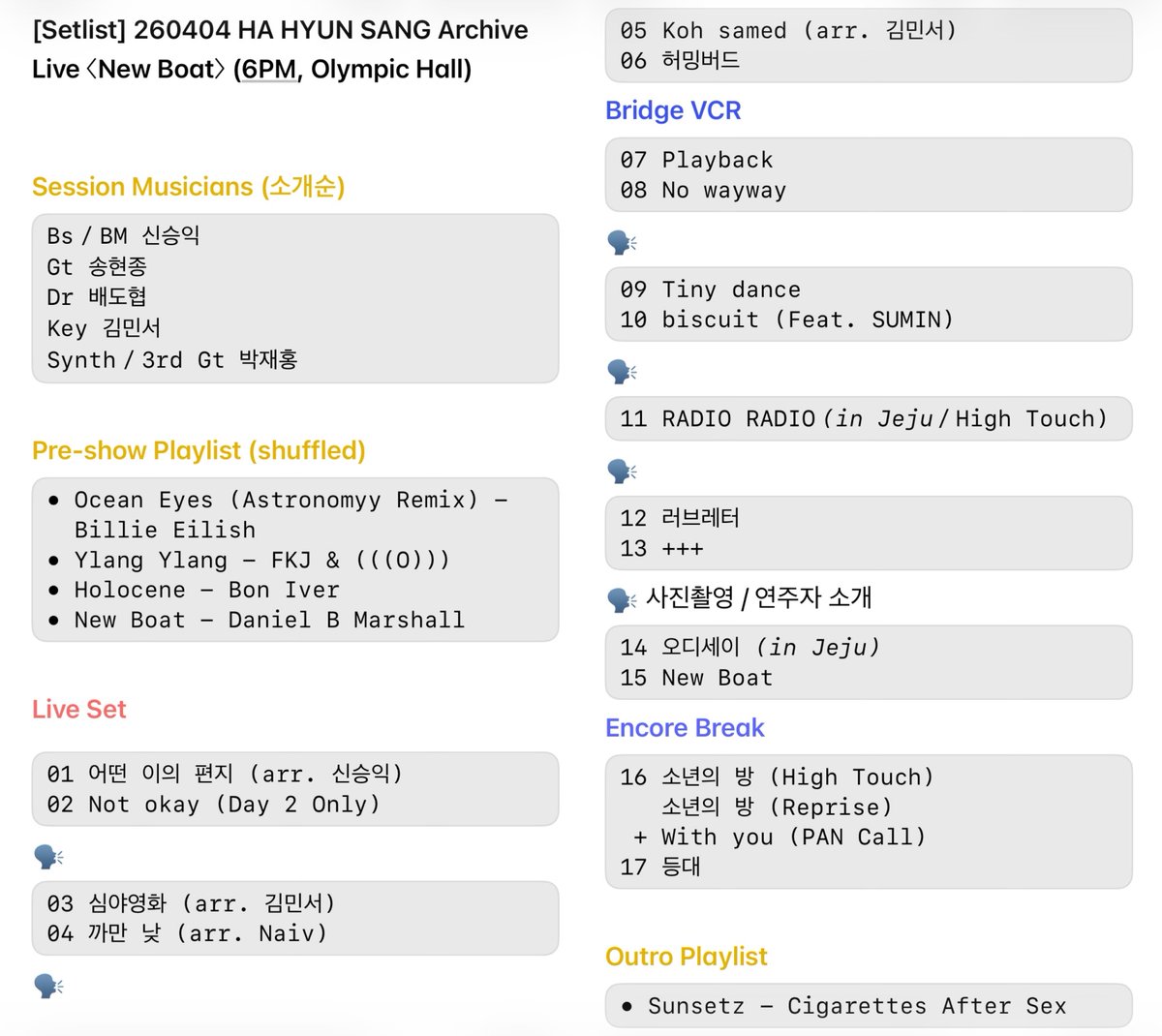Screen dimensions: 1162x1036
Task: Click the underlined 6PM in the title
Action: coord(269,69)
